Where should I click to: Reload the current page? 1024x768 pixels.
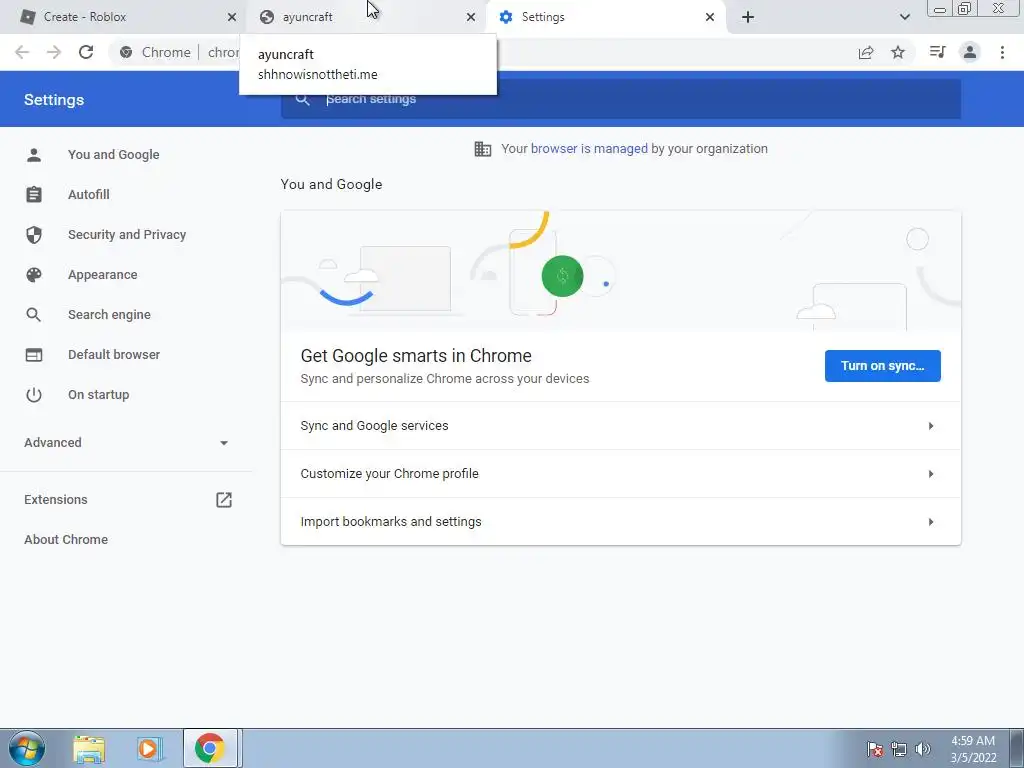pos(86,52)
